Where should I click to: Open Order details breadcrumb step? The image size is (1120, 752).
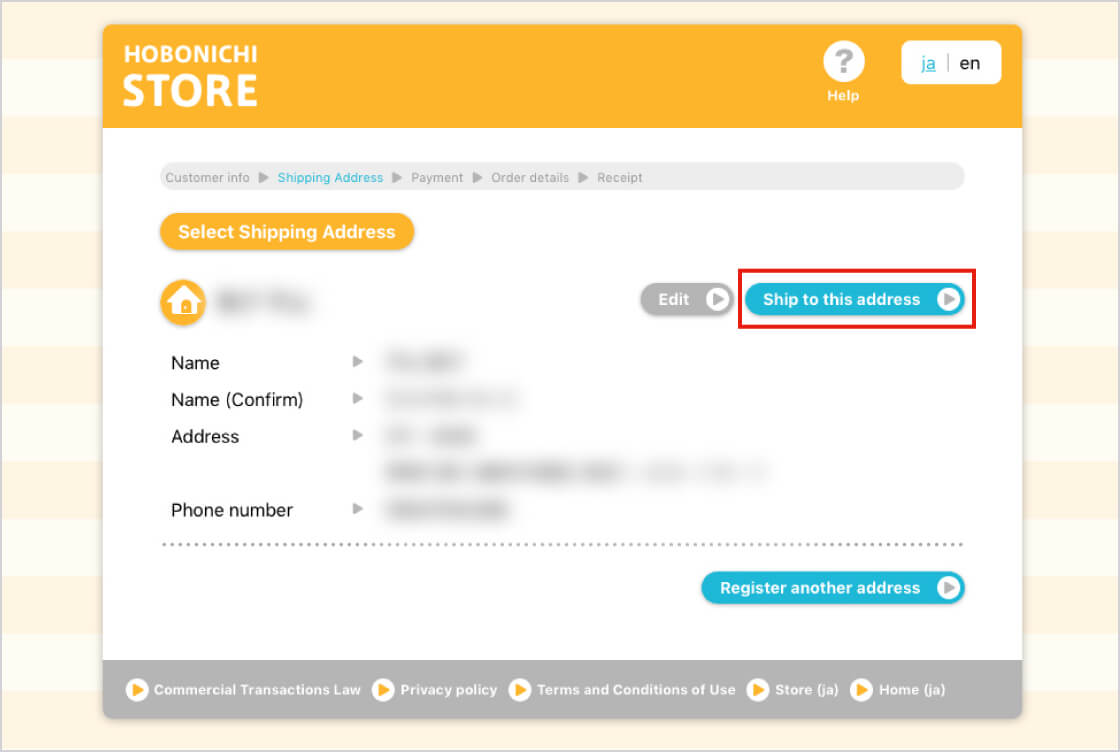click(530, 178)
